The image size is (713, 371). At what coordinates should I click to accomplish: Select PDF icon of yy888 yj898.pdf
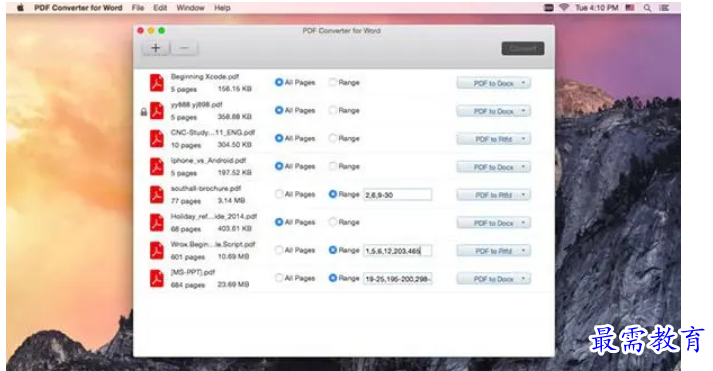pyautogui.click(x=157, y=111)
